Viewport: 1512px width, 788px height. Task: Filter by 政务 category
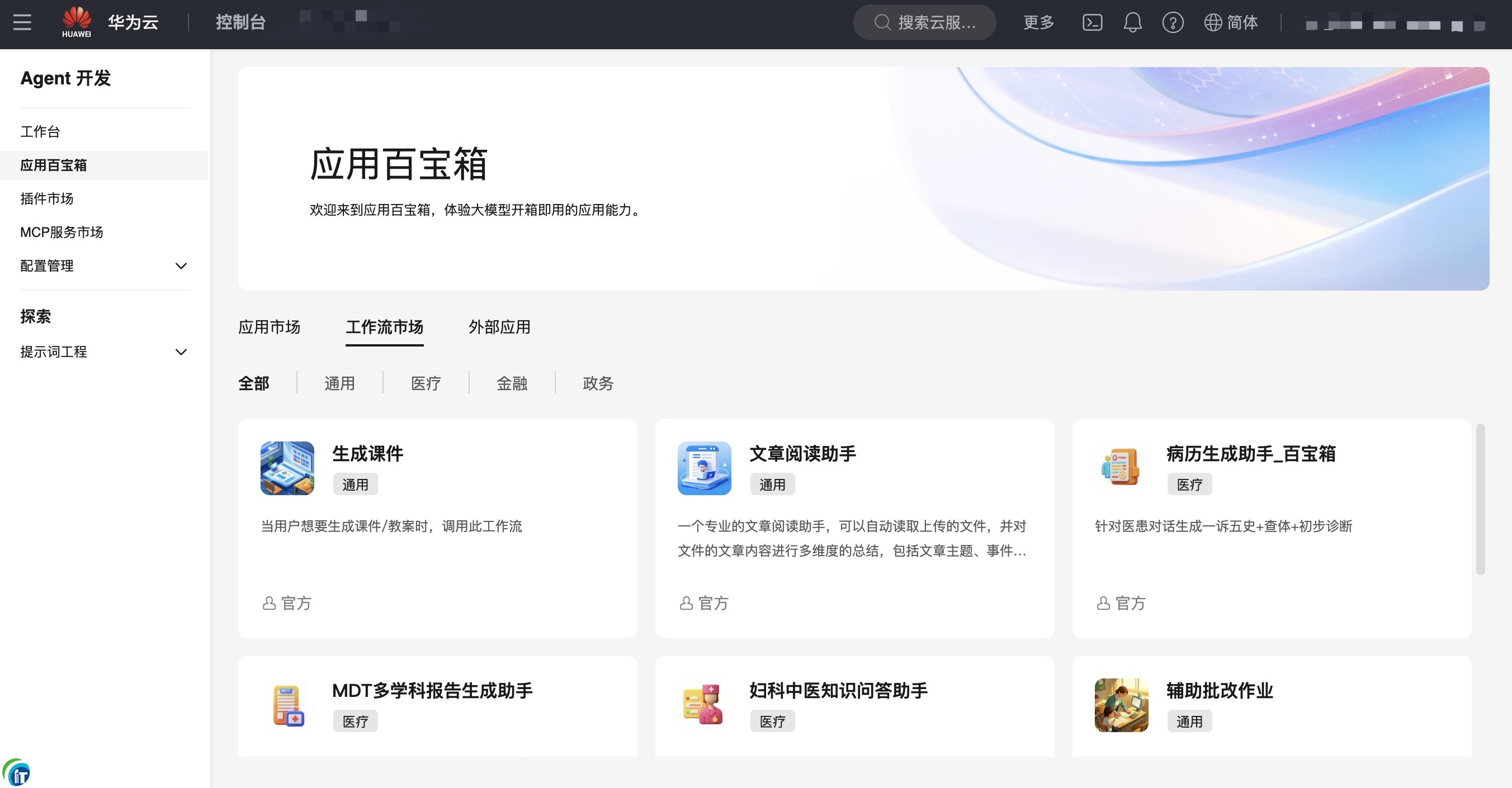coord(598,383)
